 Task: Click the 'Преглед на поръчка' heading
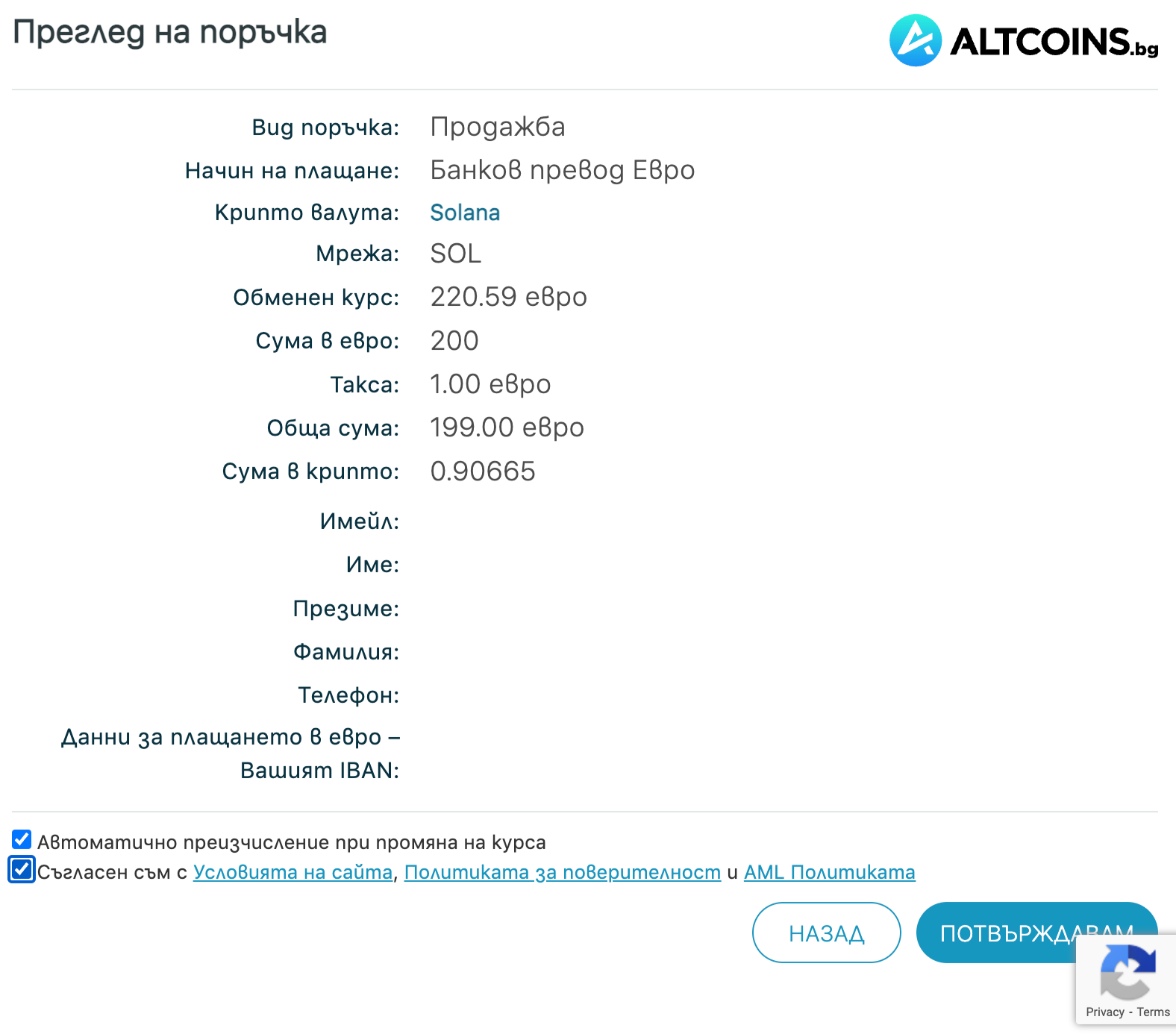point(170,33)
